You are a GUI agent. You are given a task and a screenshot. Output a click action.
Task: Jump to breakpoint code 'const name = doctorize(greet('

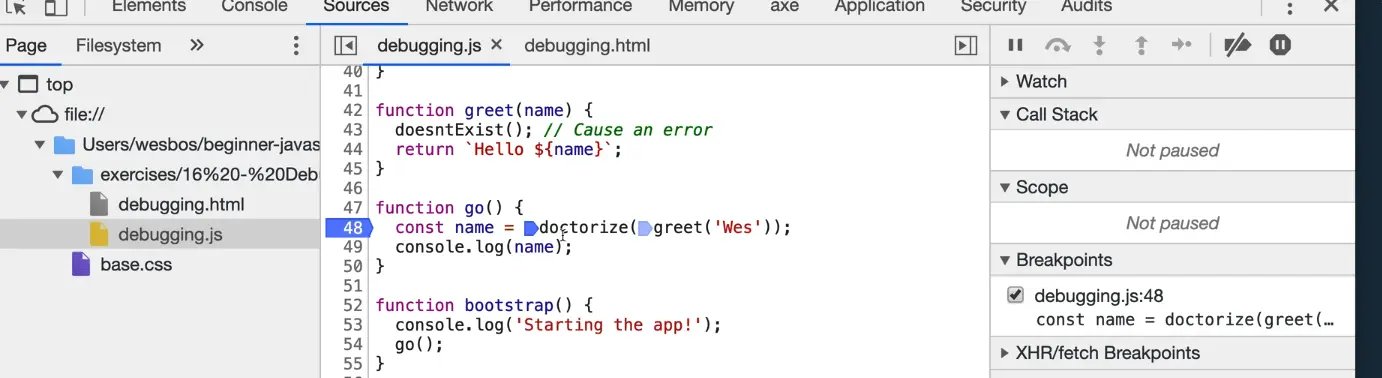pos(1185,320)
